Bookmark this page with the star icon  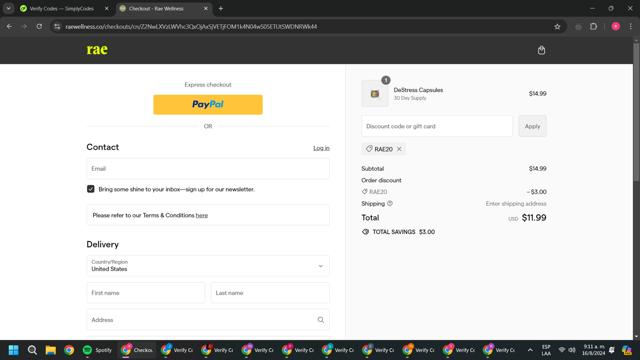(x=557, y=27)
